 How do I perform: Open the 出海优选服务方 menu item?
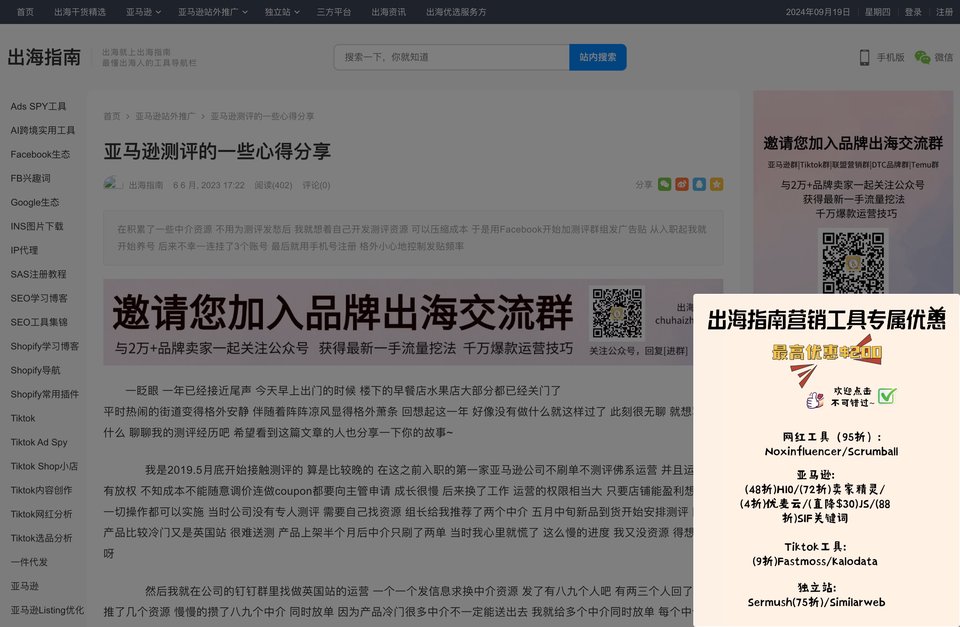456,12
